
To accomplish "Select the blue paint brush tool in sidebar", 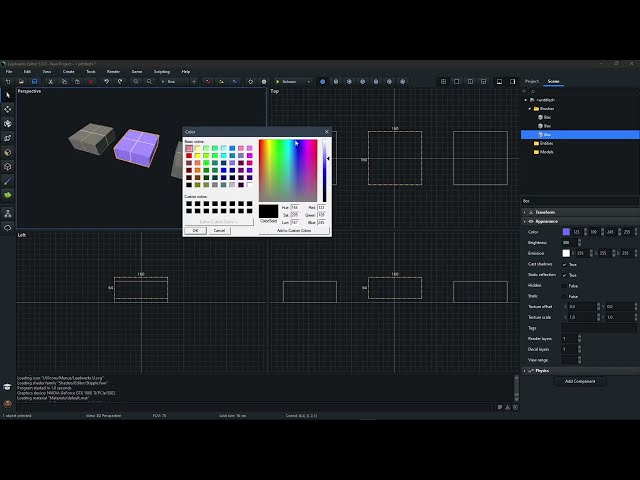I will (x=8, y=181).
